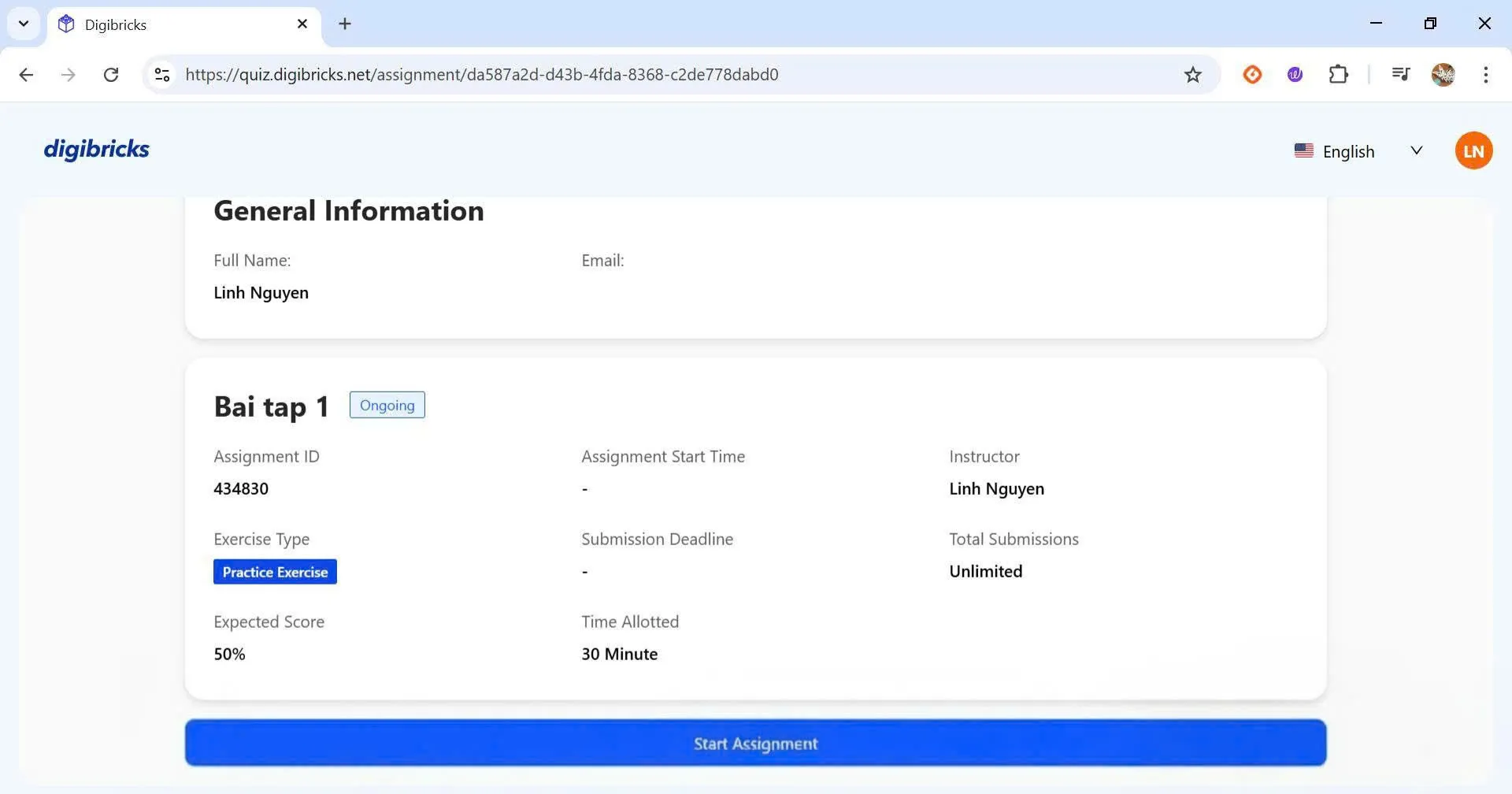Screen dimensions: 1512x794
Task: Open the media controls icon in toolbar
Action: [1400, 75]
